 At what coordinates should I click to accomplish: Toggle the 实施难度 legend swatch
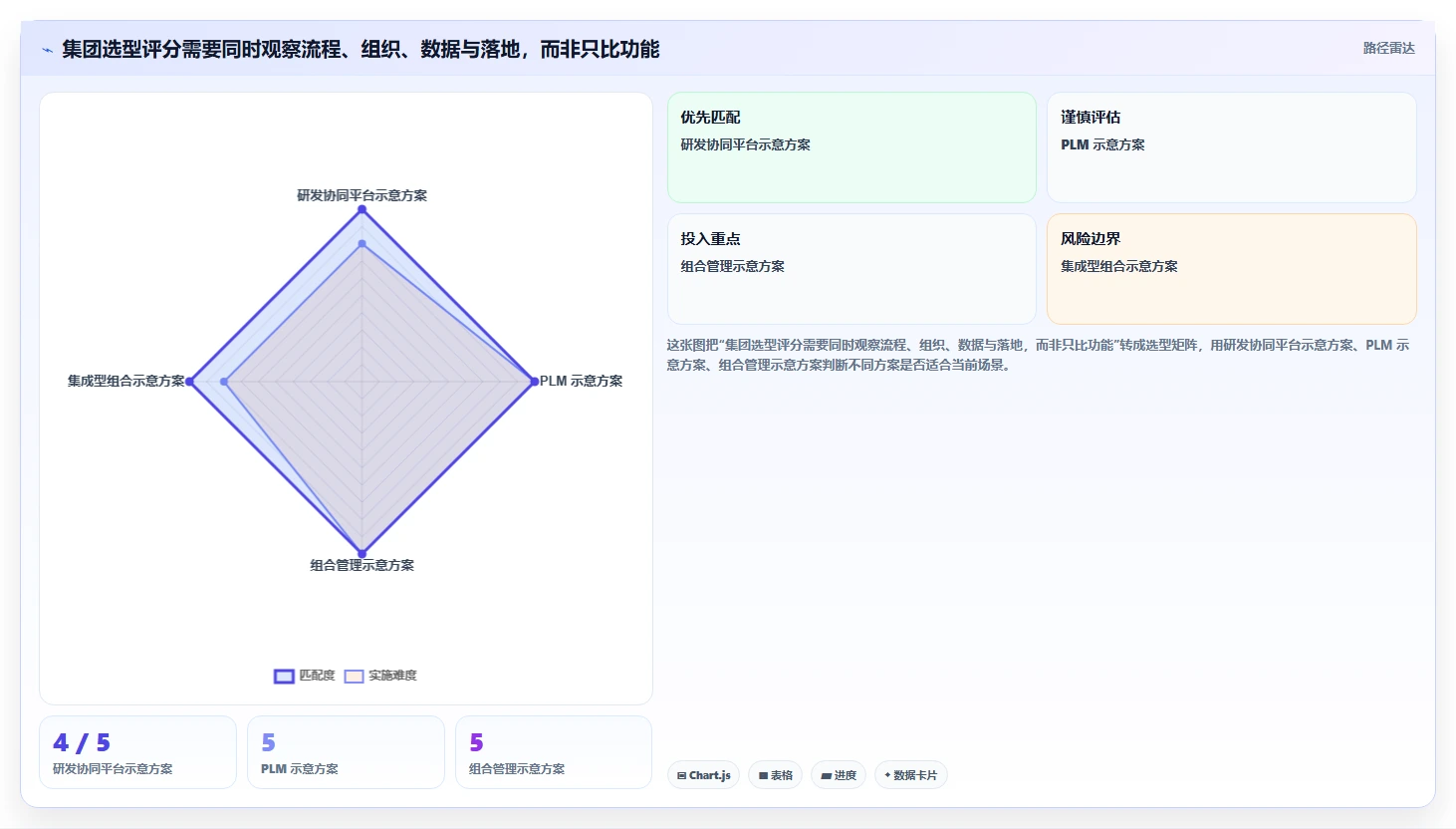click(354, 677)
